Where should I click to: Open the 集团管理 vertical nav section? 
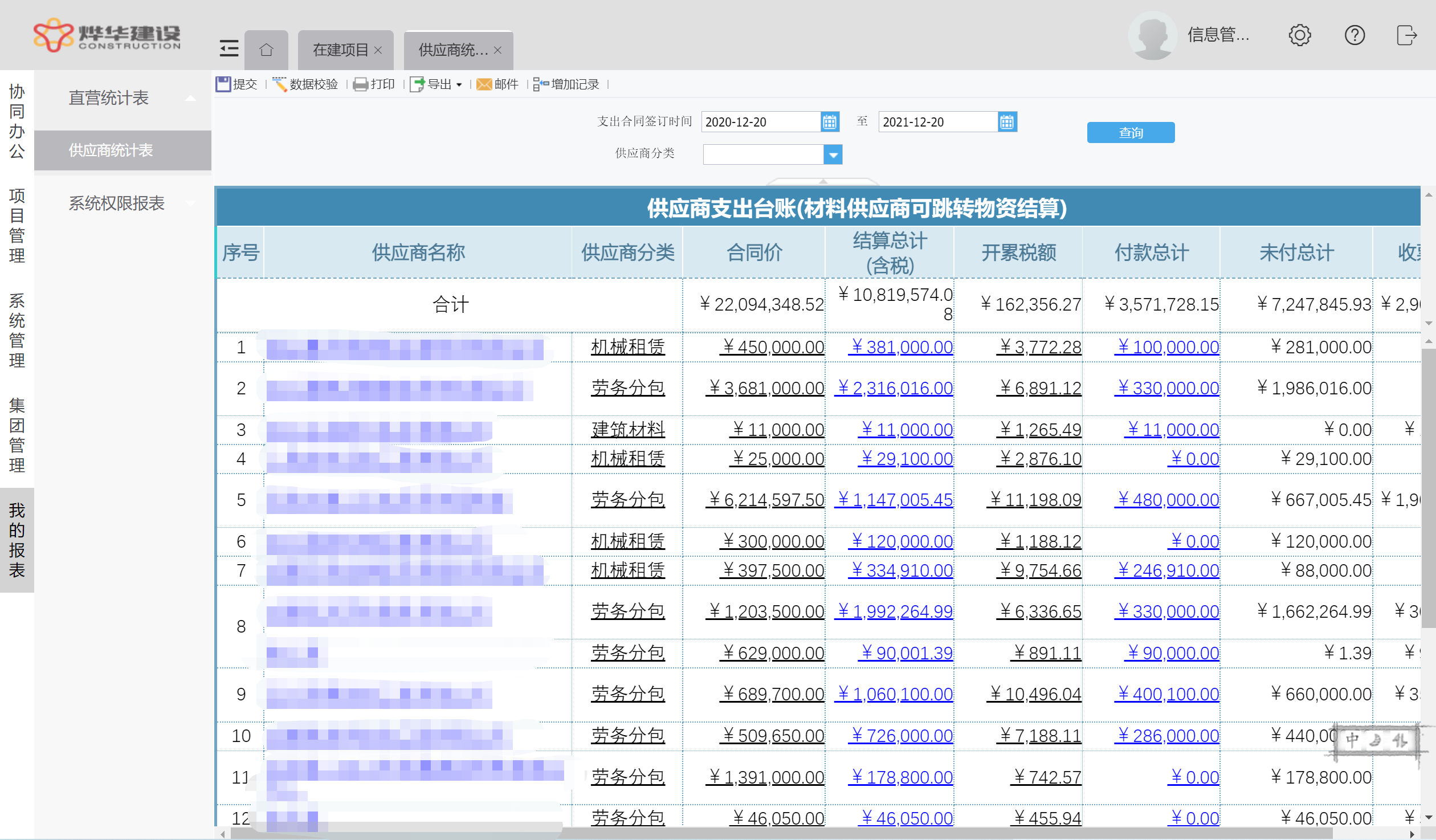coord(17,435)
